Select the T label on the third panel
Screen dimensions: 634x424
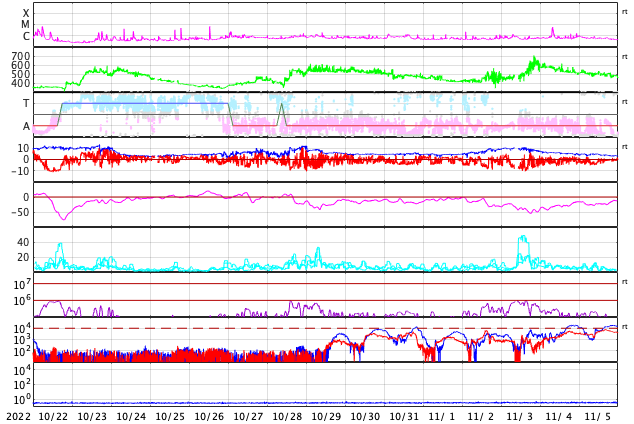click(26, 103)
